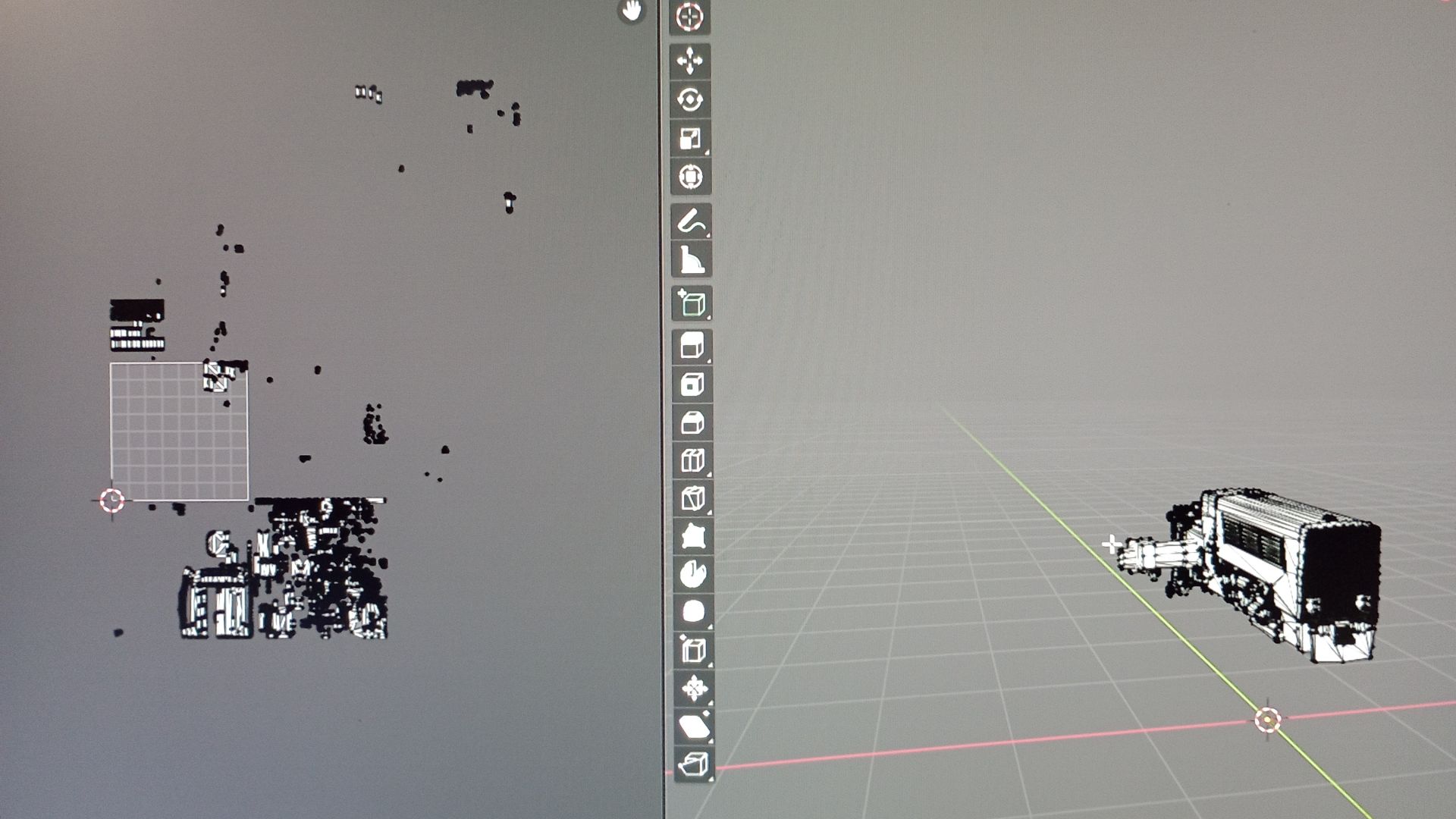Select the Spin tool
1456x819 pixels.
coord(693,574)
